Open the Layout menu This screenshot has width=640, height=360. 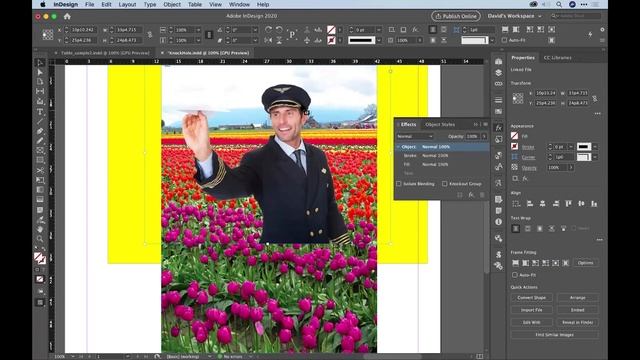127,4
